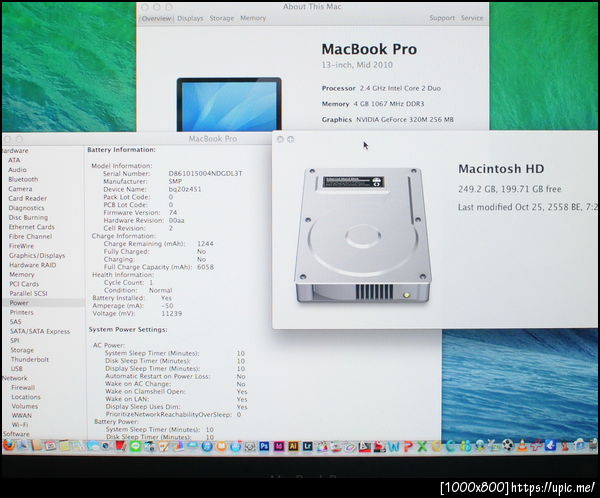600x498 pixels.
Task: Select FireWire in the sidebar
Action: pyautogui.click(x=21, y=246)
